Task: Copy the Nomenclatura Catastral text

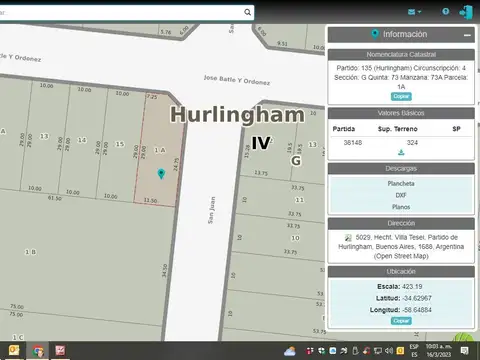Action: coord(401,96)
